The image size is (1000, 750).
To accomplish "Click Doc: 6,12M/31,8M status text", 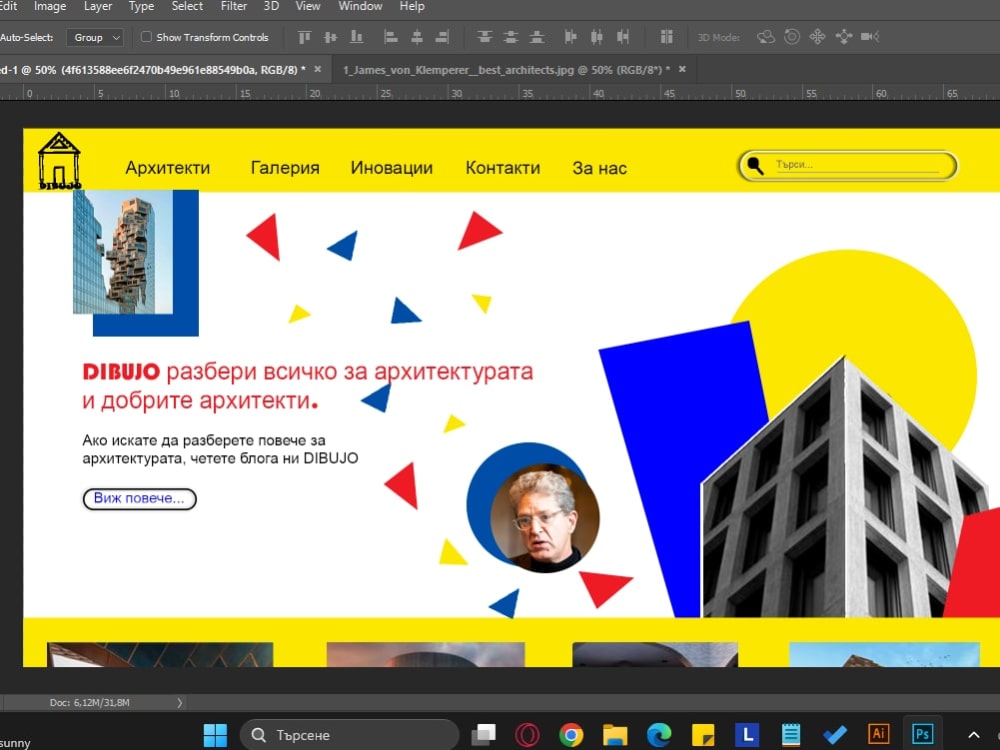I will (x=89, y=703).
